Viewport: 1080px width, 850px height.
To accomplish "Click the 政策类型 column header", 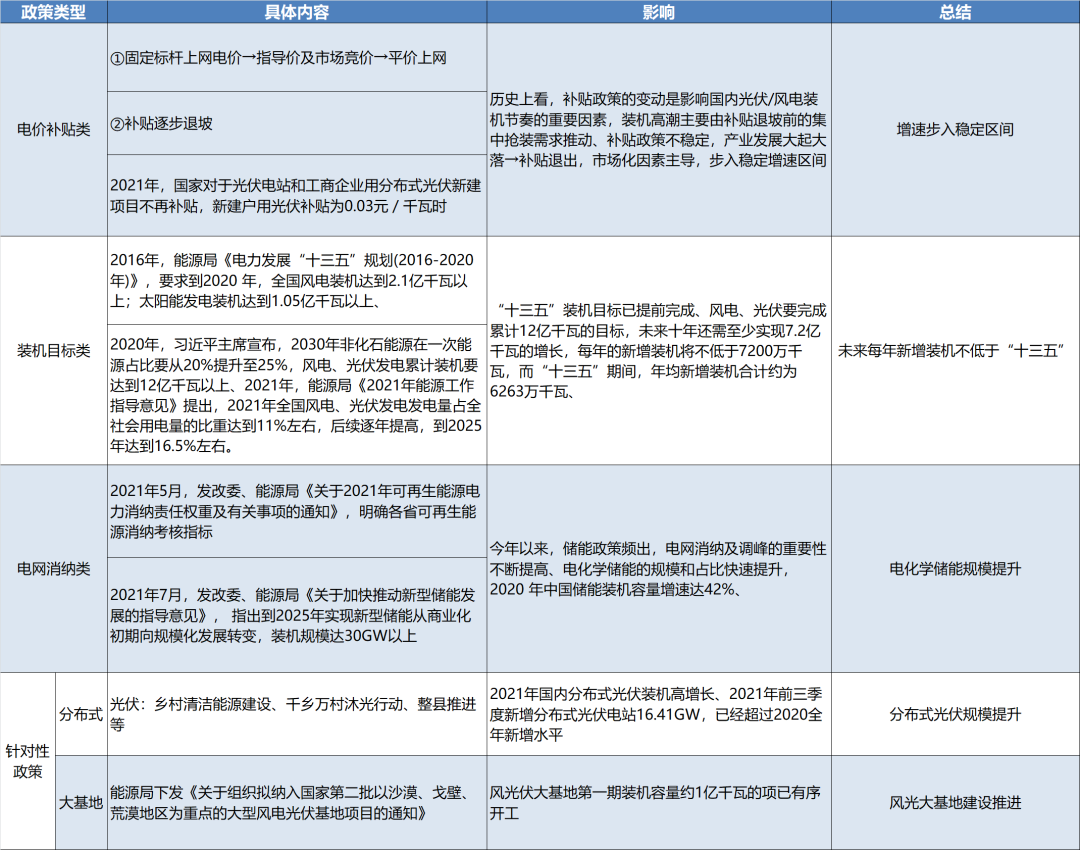I will coord(54,12).
